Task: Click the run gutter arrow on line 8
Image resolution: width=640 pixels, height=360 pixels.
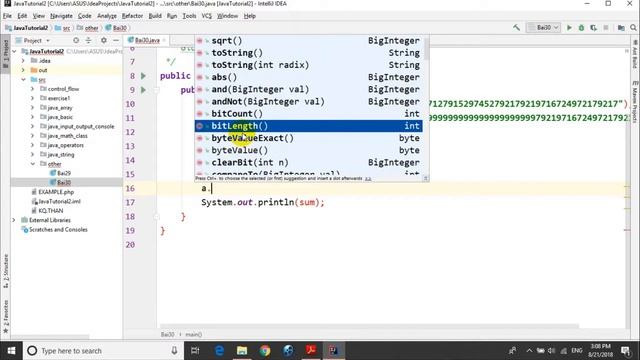Action: pyautogui.click(x=143, y=76)
